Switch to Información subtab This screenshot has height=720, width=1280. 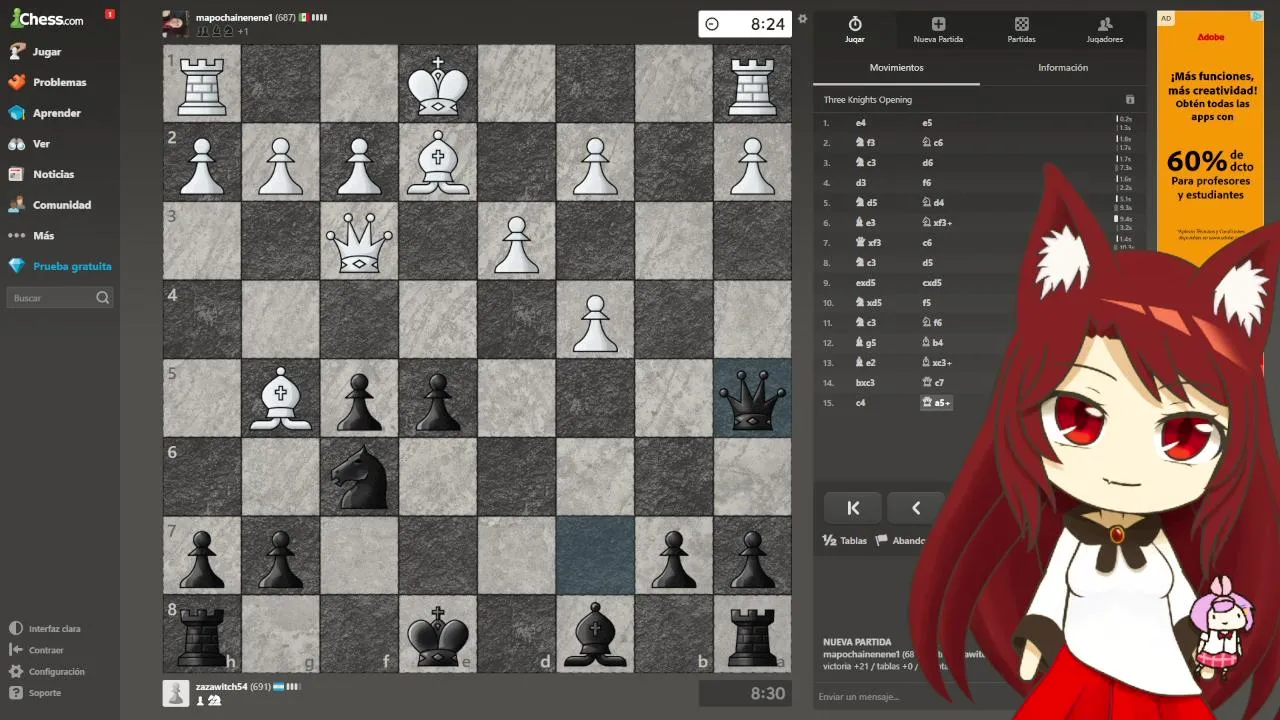[x=1063, y=68]
